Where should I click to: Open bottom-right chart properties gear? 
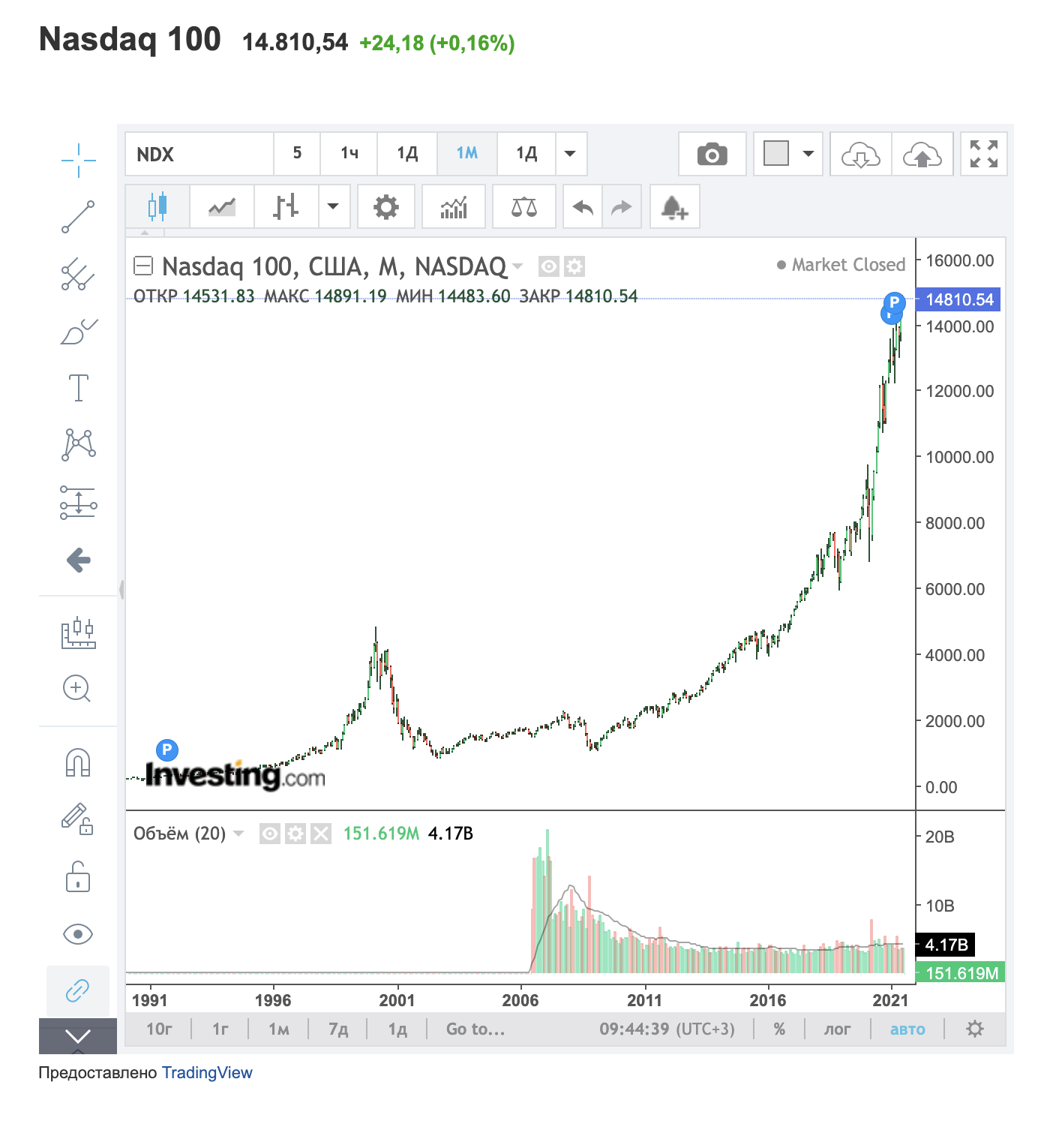tap(975, 1029)
